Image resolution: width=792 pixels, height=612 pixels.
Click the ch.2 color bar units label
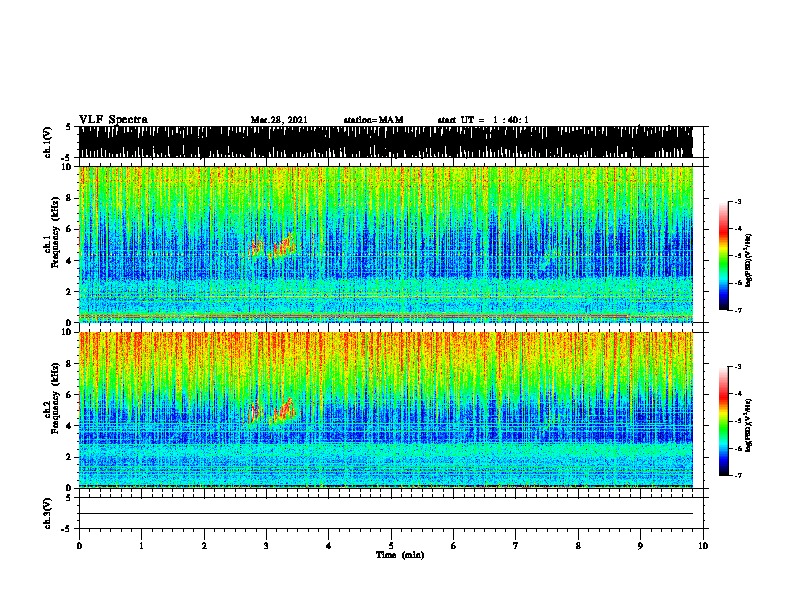click(x=748, y=425)
